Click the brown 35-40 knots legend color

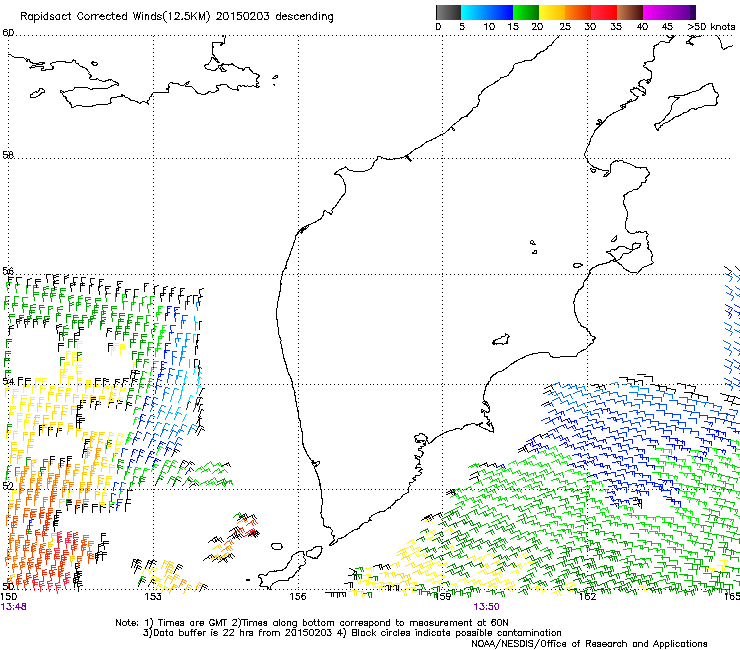point(630,12)
